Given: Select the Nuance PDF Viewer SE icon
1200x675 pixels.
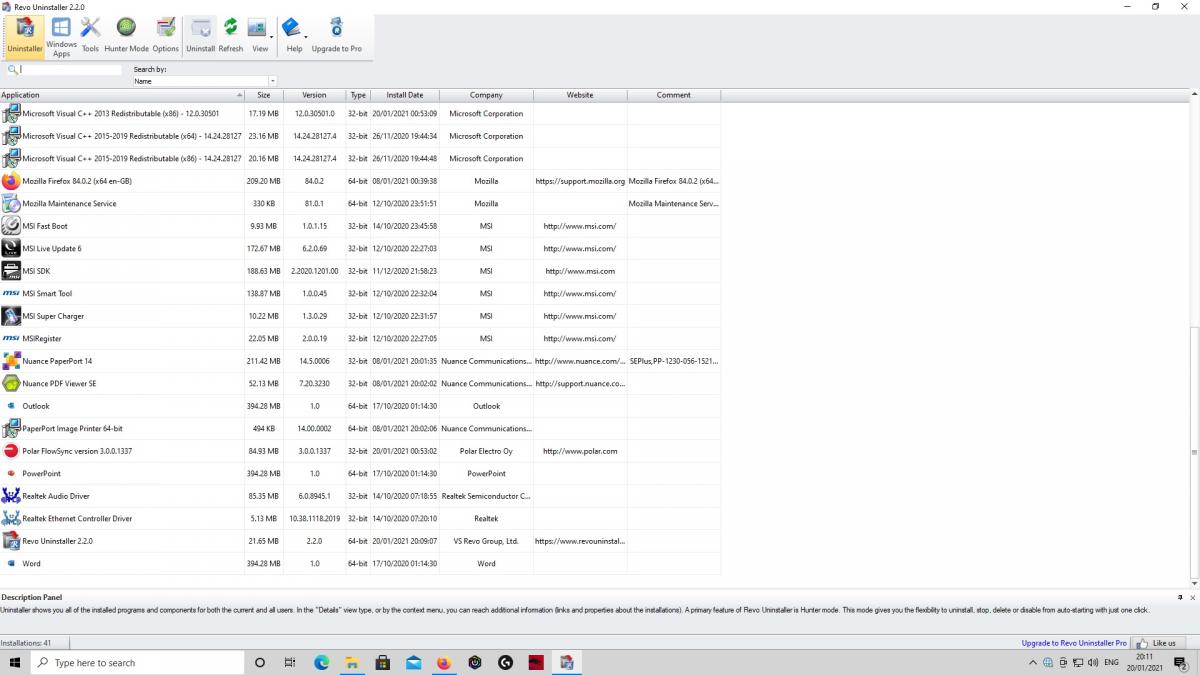Looking at the screenshot, I should [x=11, y=383].
